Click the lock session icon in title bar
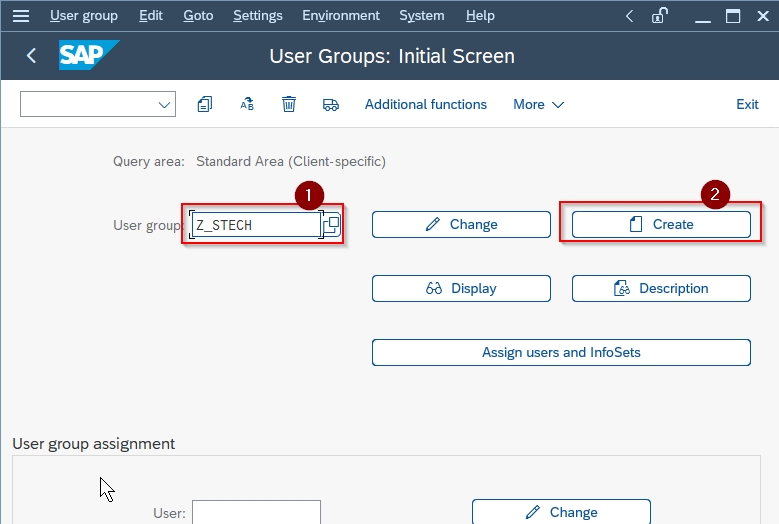 (660, 16)
